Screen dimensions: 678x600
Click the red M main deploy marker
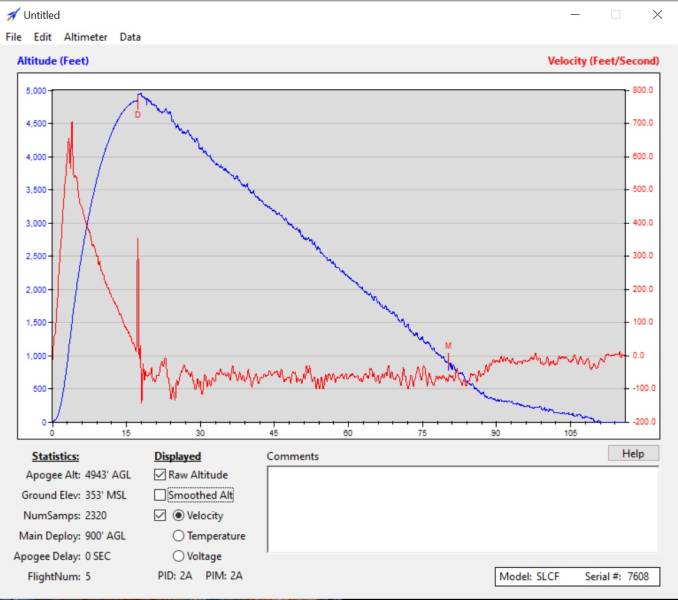pos(448,346)
